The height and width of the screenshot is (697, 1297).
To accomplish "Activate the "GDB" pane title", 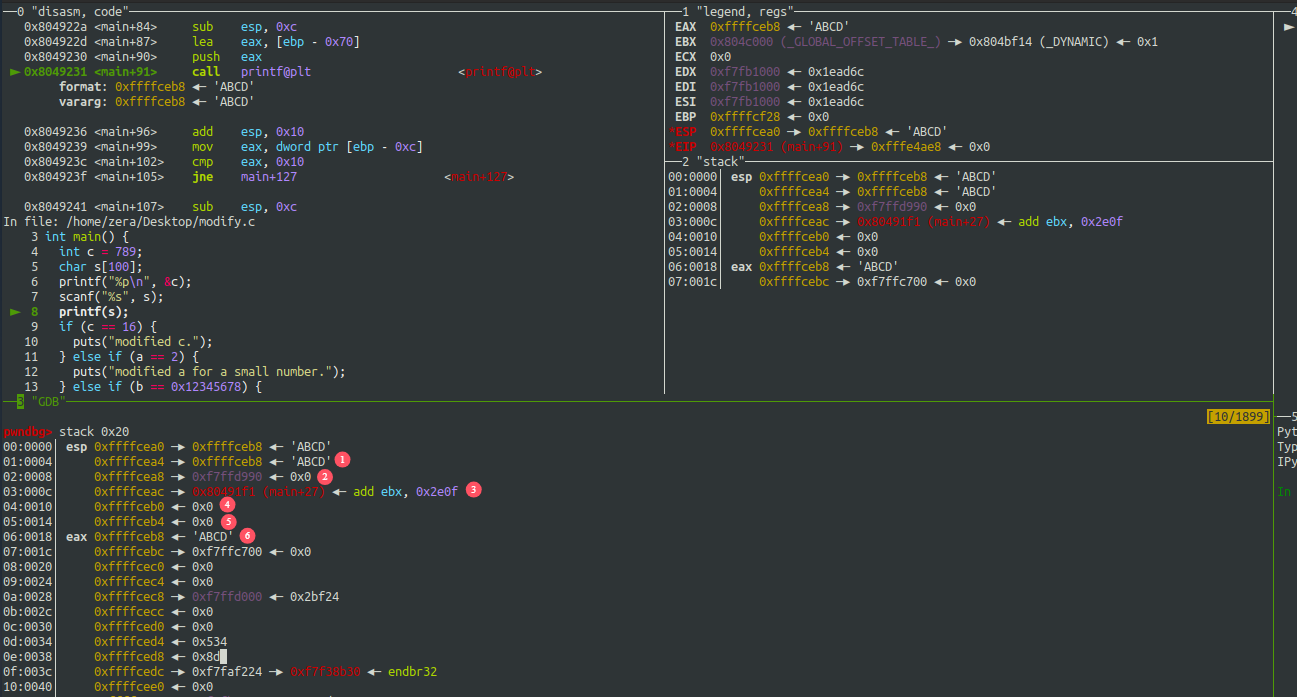I will [x=46, y=401].
